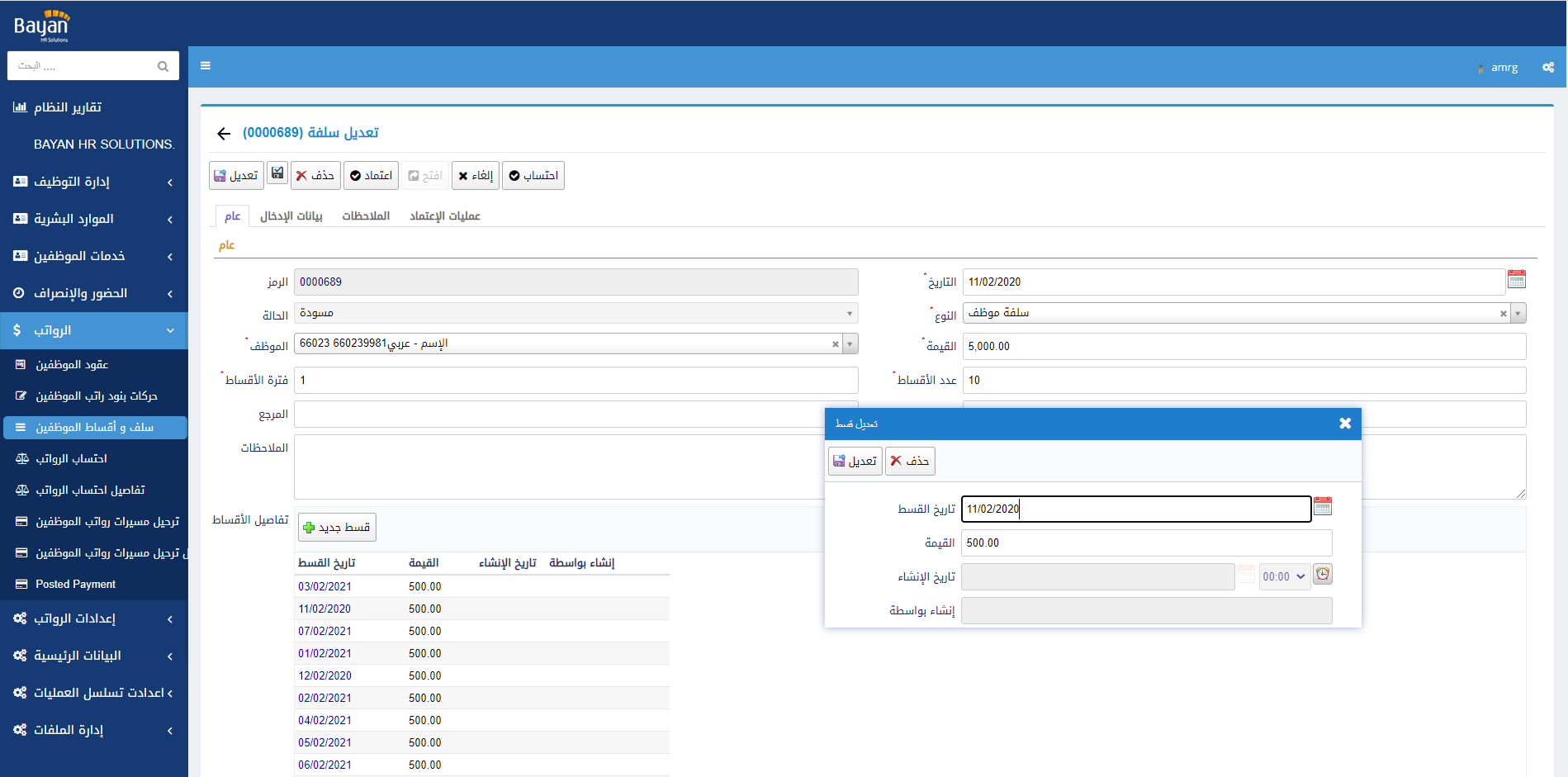Click تاريخ القسط column header
1568x777 pixels.
click(326, 562)
